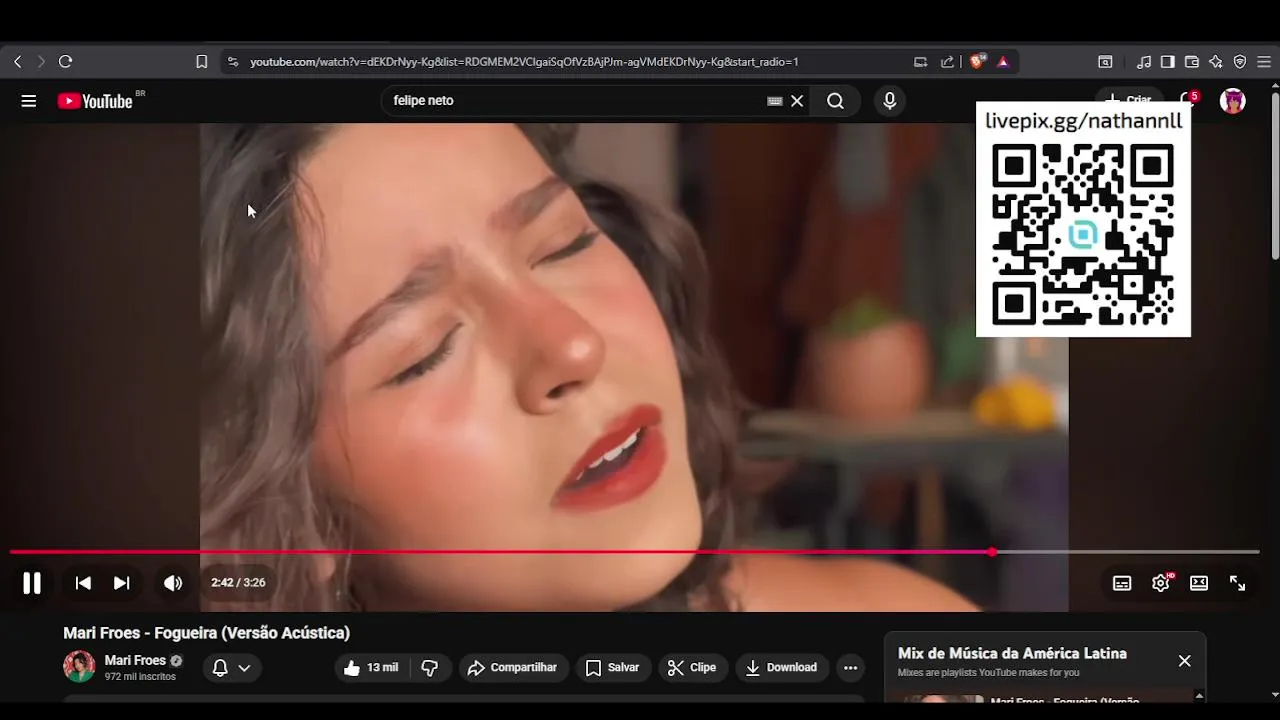Click the 2:42 / 3:26 time display

pyautogui.click(x=238, y=583)
